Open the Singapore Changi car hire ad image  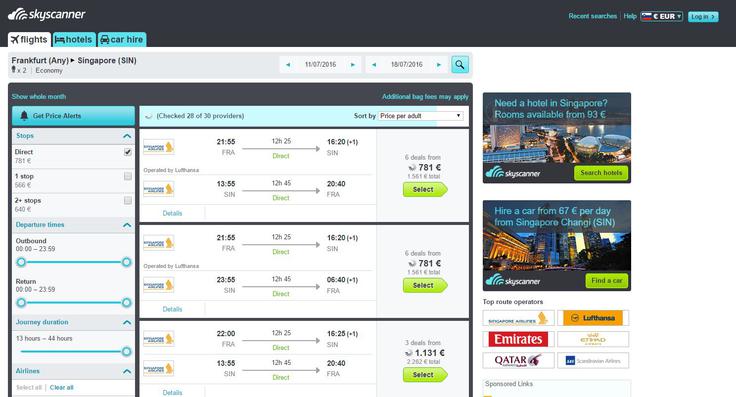557,245
